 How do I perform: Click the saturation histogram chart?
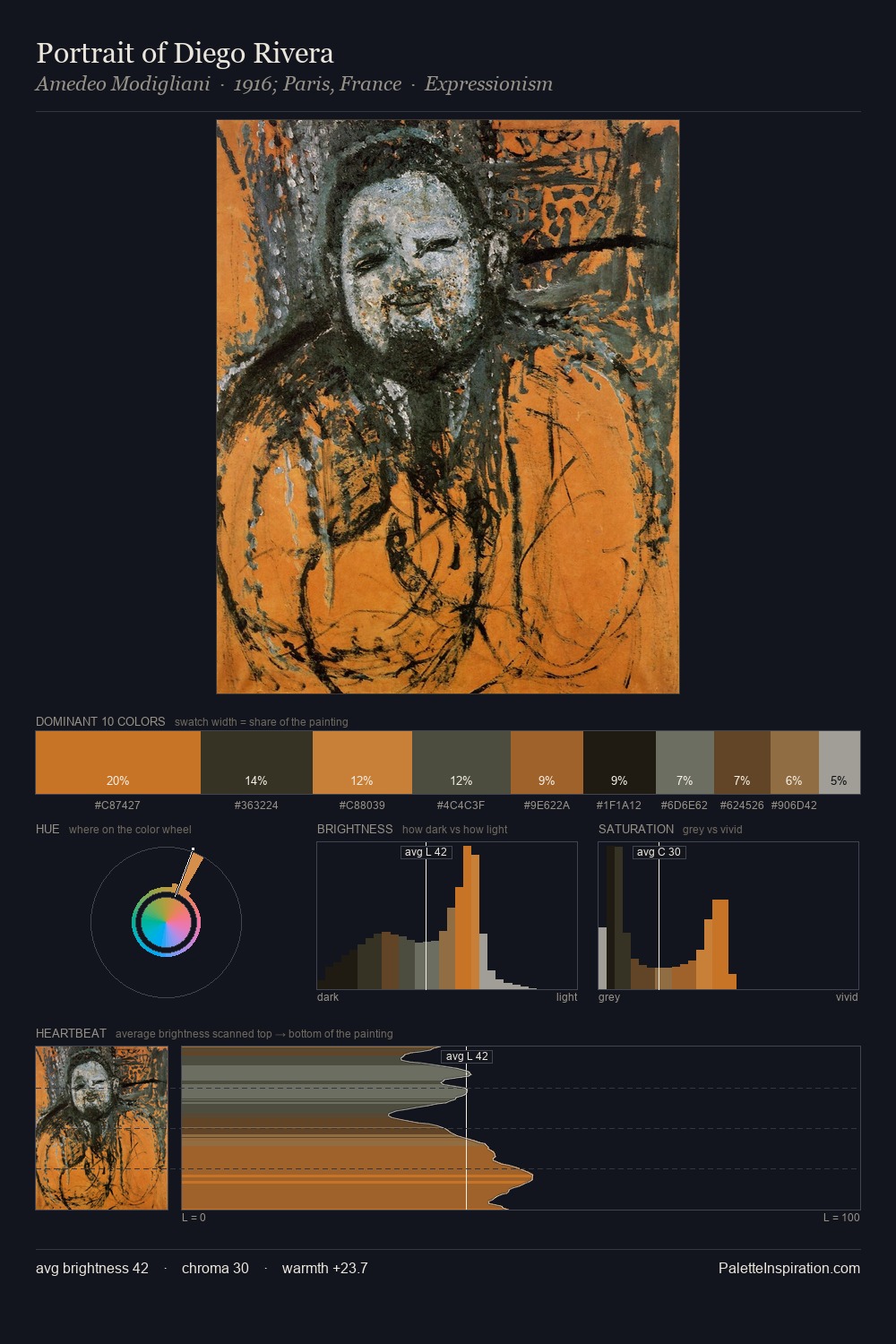coord(728,916)
